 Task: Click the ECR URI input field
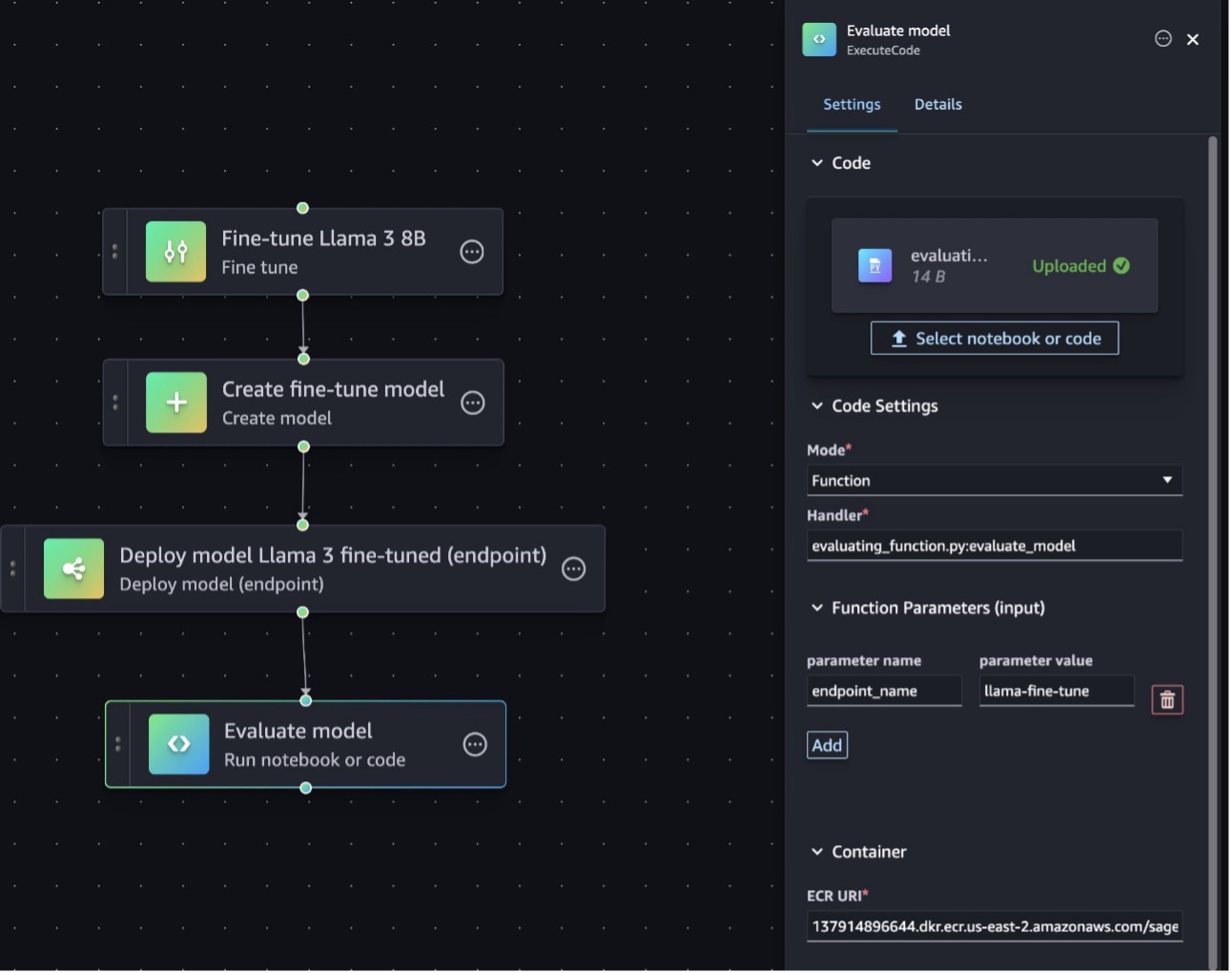pos(995,926)
